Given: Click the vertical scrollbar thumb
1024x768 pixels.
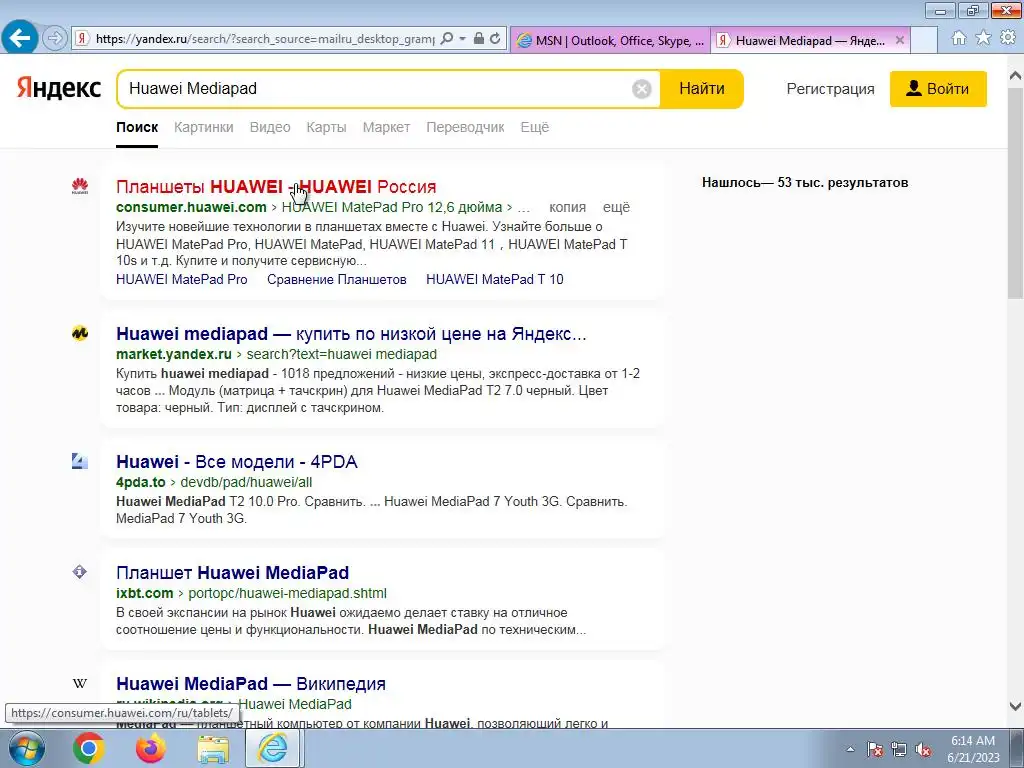Looking at the screenshot, I should tap(1015, 194).
